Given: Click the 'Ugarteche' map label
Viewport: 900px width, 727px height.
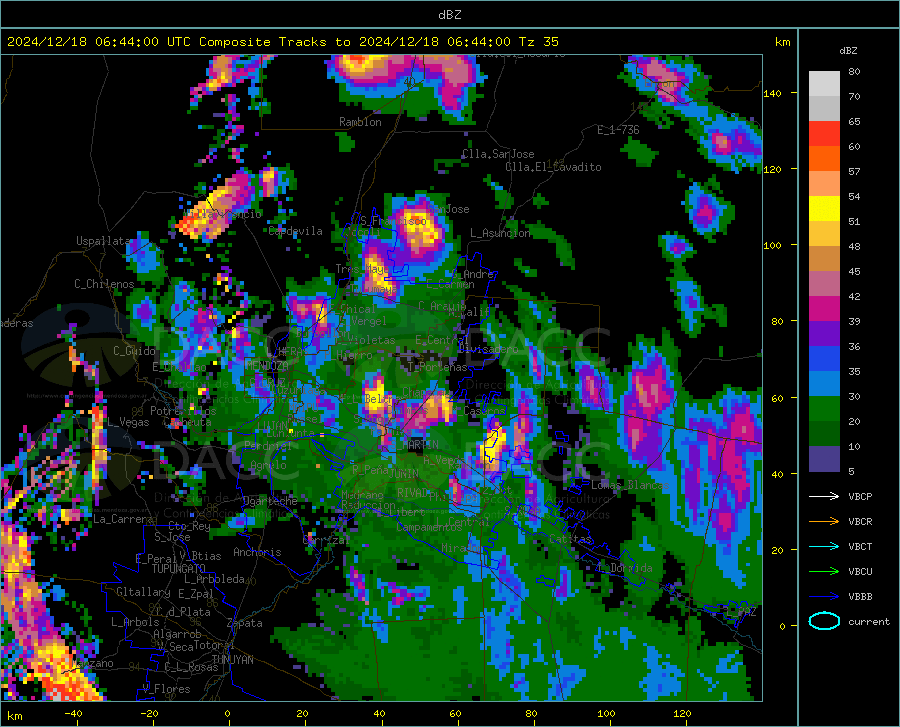Looking at the screenshot, I should click(270, 501).
